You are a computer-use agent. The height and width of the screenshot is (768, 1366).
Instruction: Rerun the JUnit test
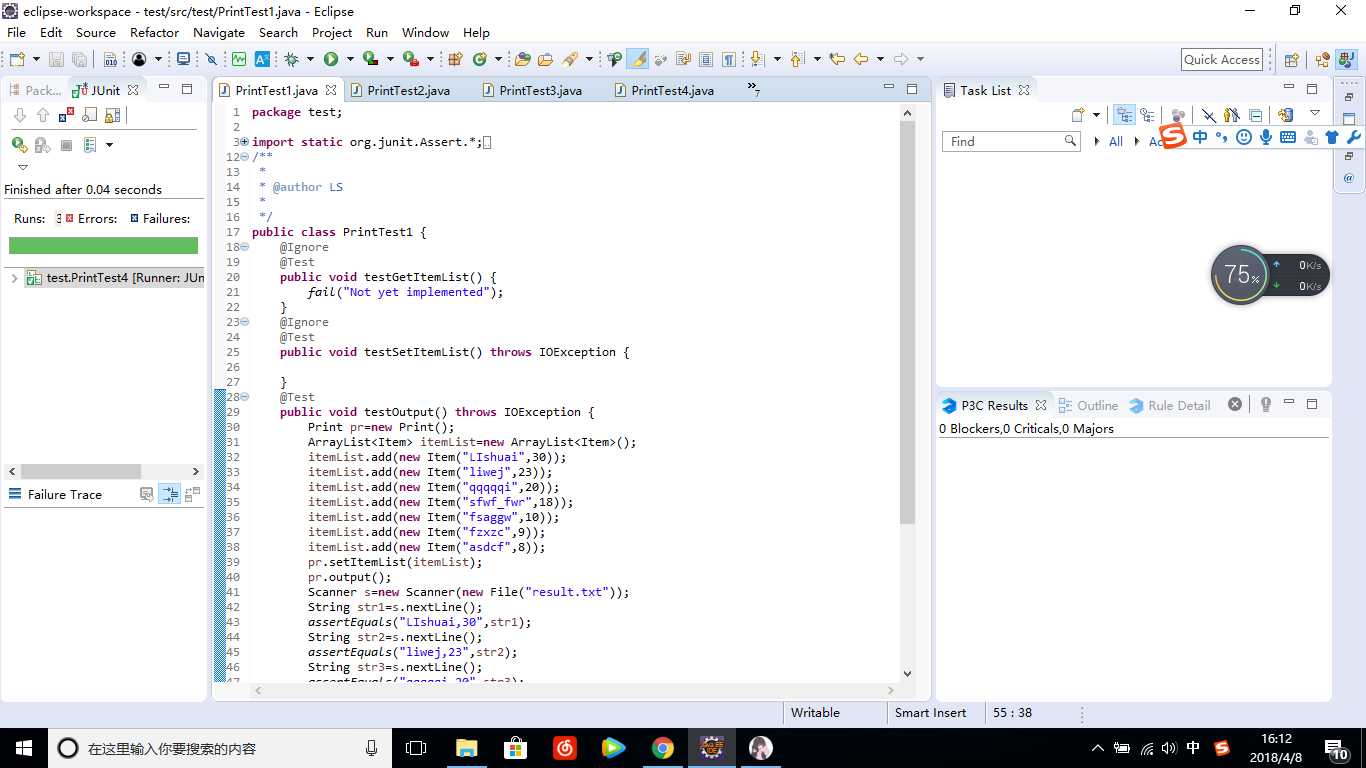pos(19,145)
